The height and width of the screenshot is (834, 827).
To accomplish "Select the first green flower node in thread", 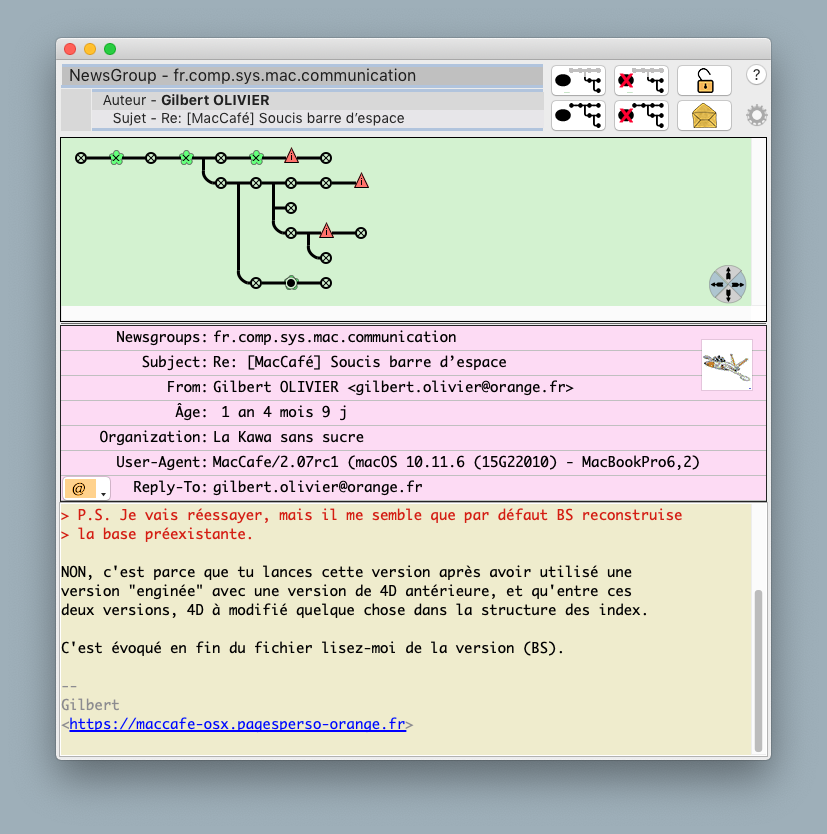I will [x=116, y=158].
